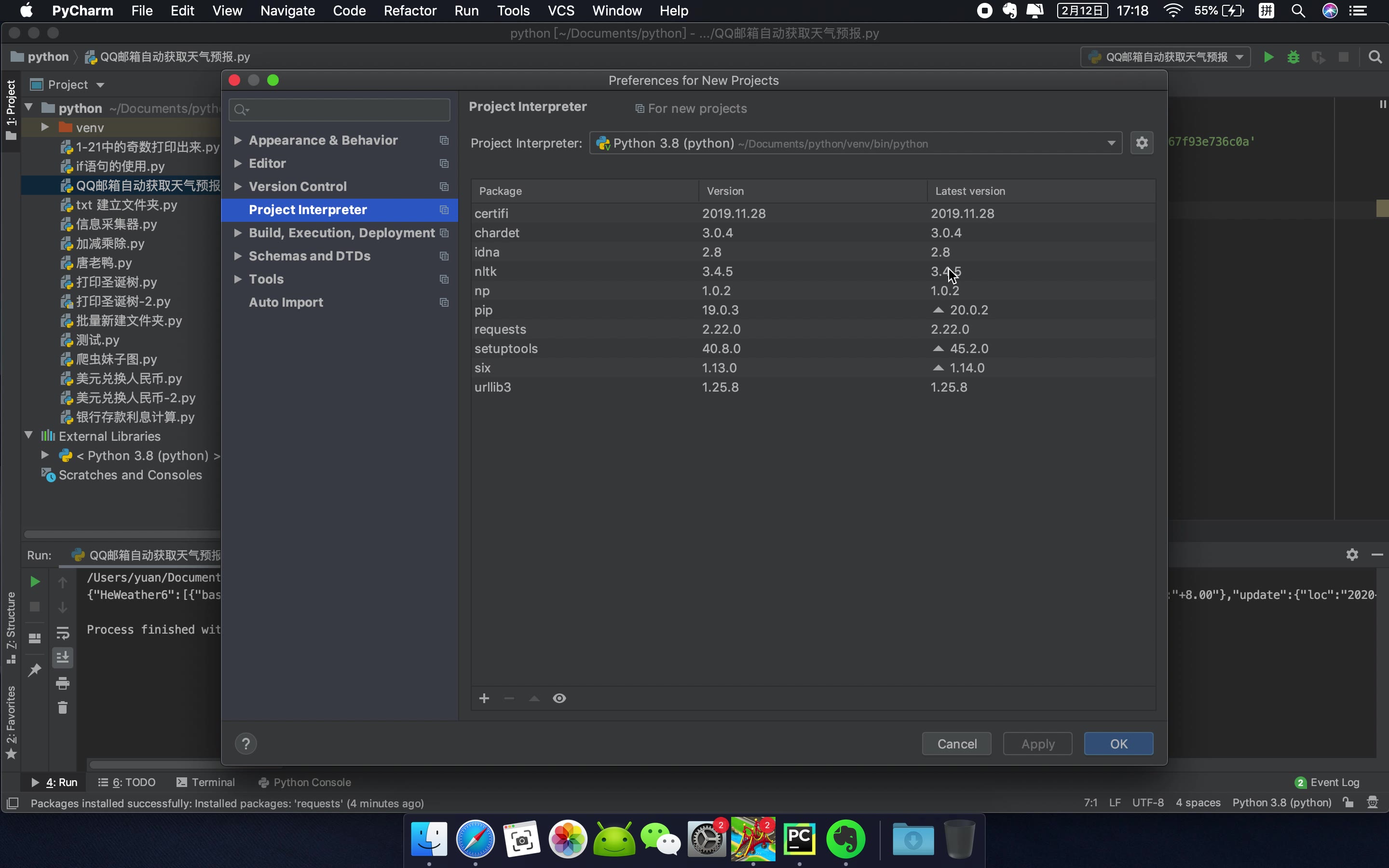Click the up stack trace arrow icon
This screenshot has height=868, width=1389.
63,582
